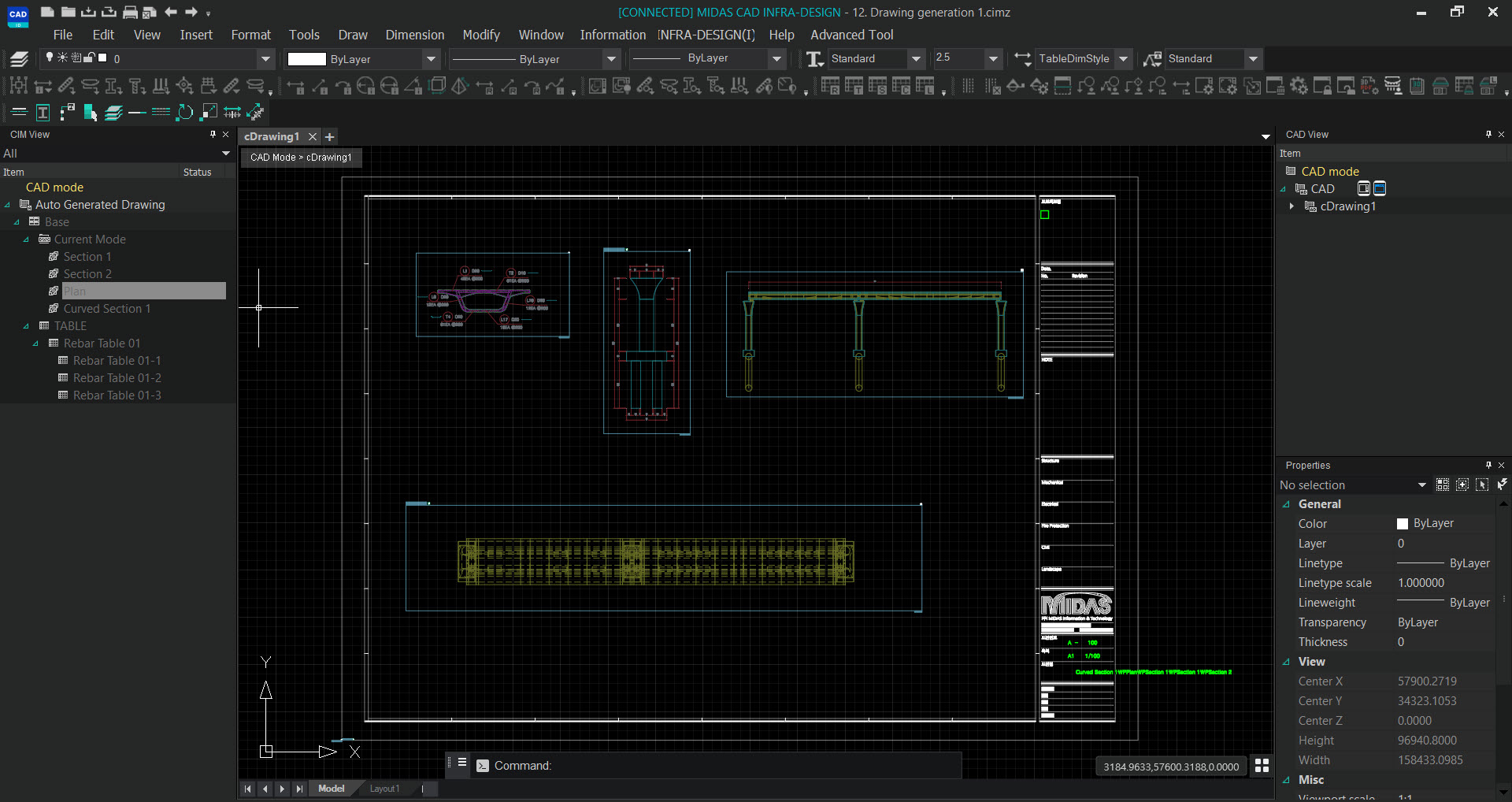Open the Advanced Tool menu
Viewport: 1512px width, 802px height.
pyautogui.click(x=852, y=35)
